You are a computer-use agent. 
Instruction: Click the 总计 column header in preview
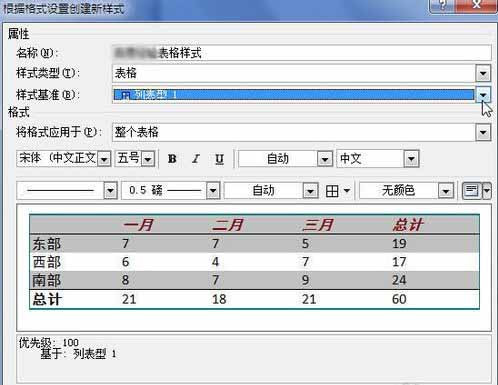coord(408,225)
